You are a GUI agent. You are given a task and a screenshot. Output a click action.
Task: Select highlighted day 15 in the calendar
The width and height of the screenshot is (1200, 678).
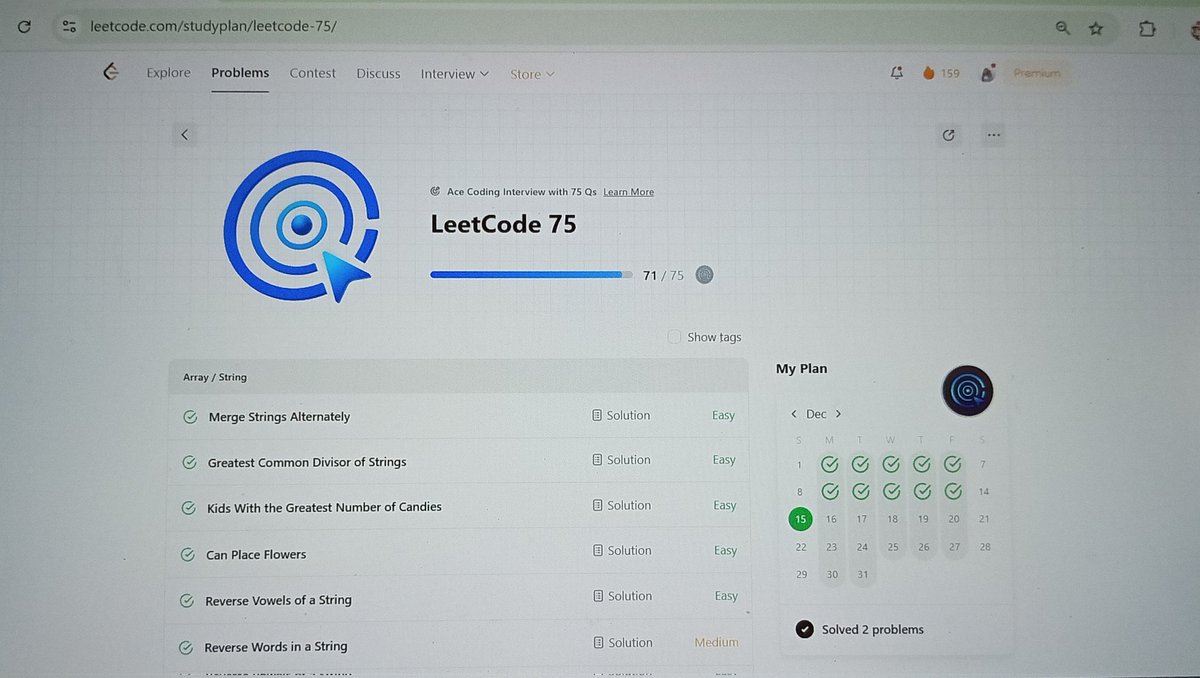coord(800,519)
